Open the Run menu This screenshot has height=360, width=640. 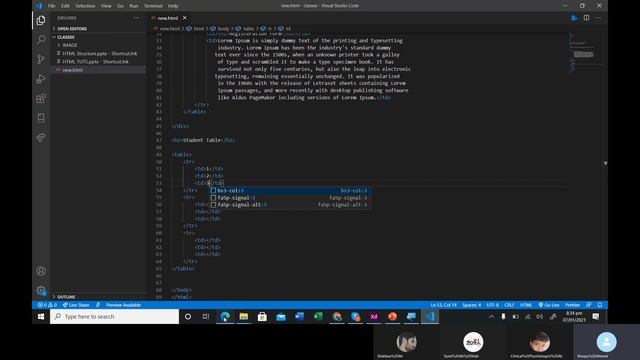click(133, 6)
